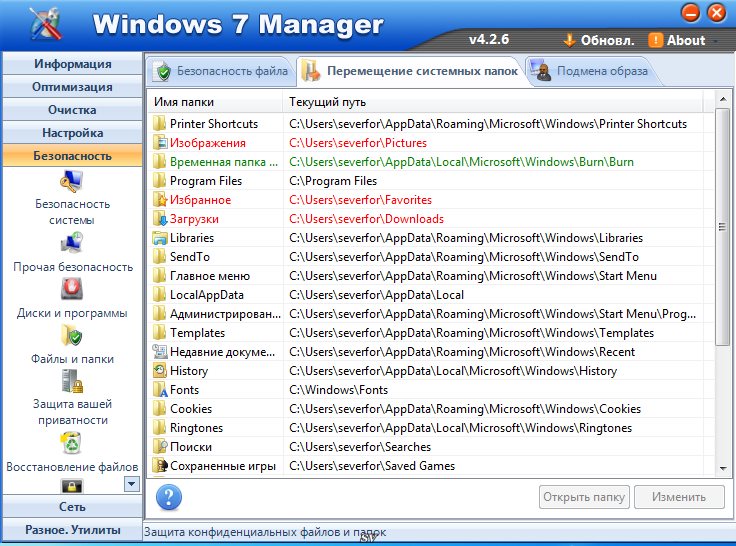Open the Разное. Утилиты sidebar section
This screenshot has width=736, height=546.
click(72, 530)
